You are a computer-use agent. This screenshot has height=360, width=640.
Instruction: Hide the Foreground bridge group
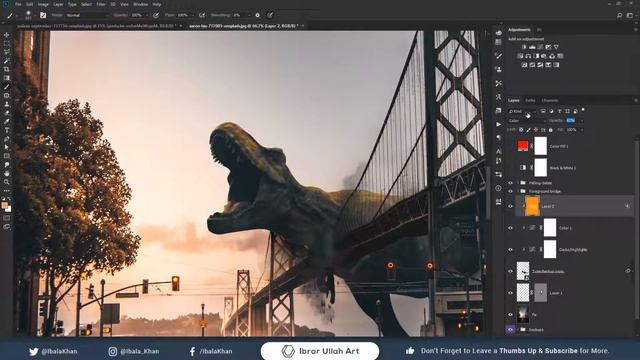click(510, 191)
